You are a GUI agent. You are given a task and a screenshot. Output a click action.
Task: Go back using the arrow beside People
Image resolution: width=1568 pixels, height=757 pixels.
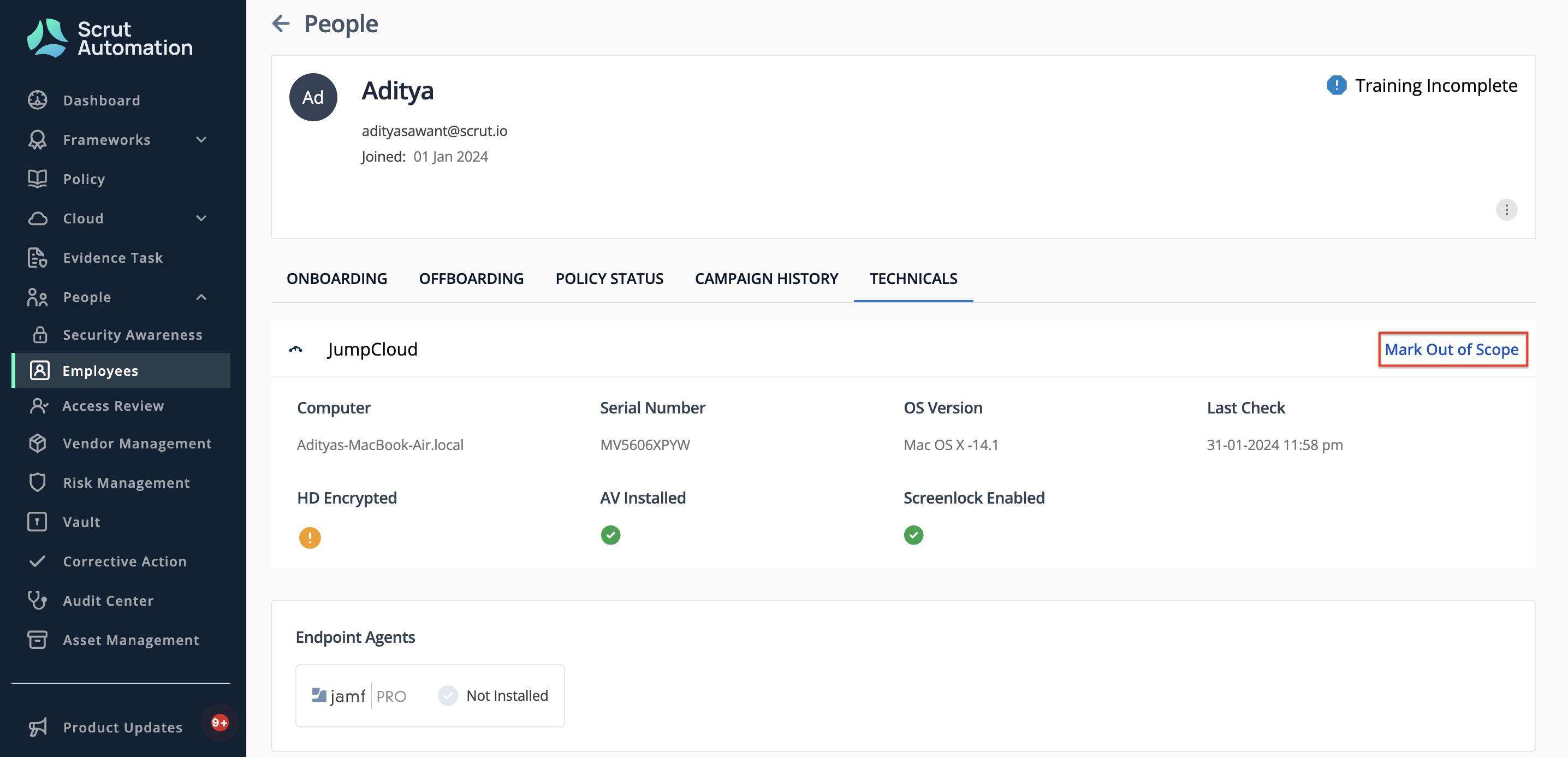(281, 23)
